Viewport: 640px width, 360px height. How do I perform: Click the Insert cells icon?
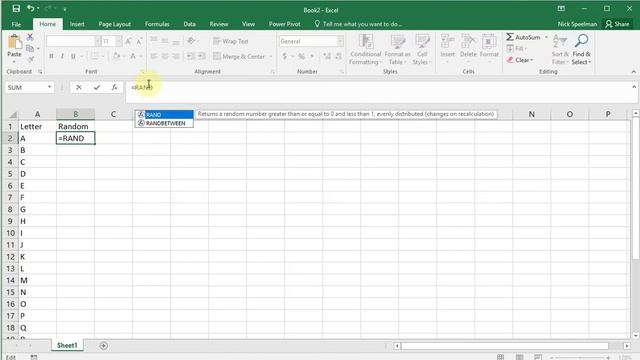447,42
